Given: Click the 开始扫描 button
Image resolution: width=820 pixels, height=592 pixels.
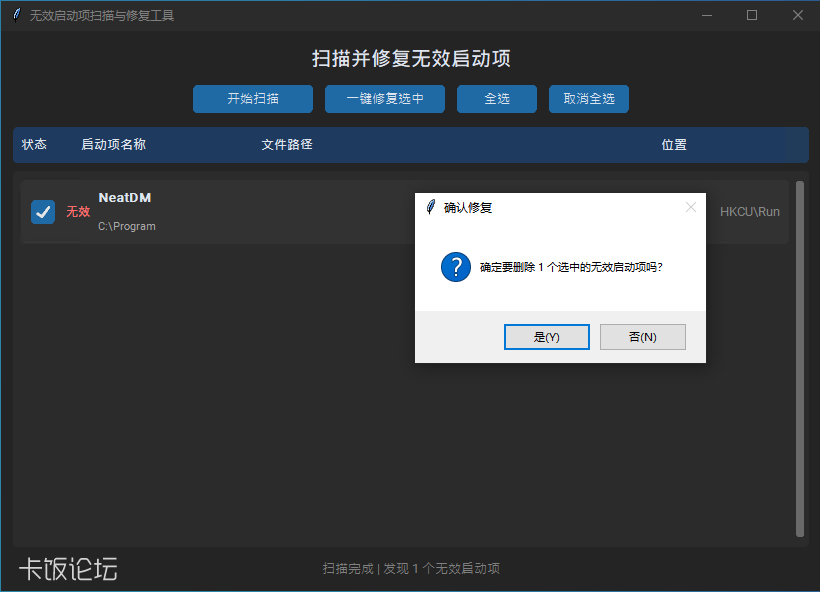Looking at the screenshot, I should tap(253, 99).
